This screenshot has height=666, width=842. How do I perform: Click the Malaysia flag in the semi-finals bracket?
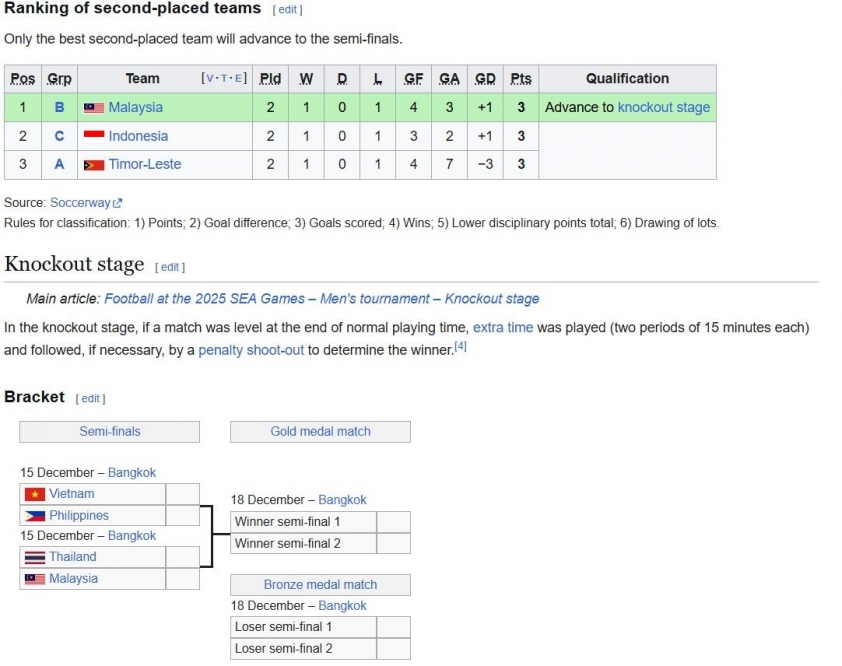[x=35, y=579]
